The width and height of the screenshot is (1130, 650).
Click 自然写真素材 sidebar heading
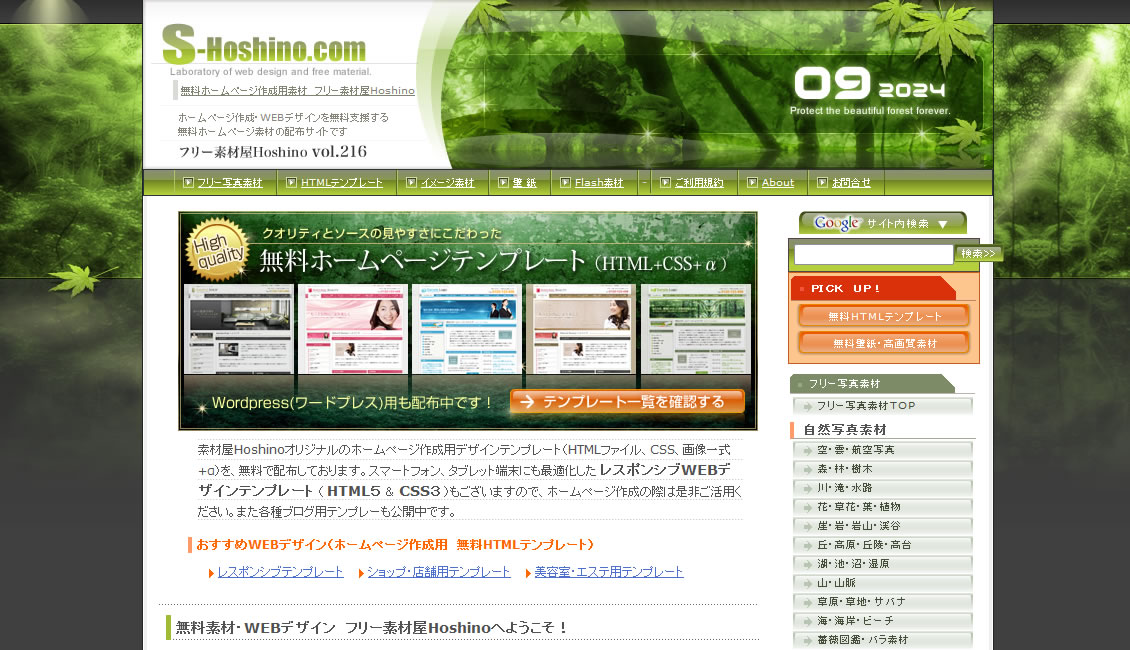pos(845,429)
